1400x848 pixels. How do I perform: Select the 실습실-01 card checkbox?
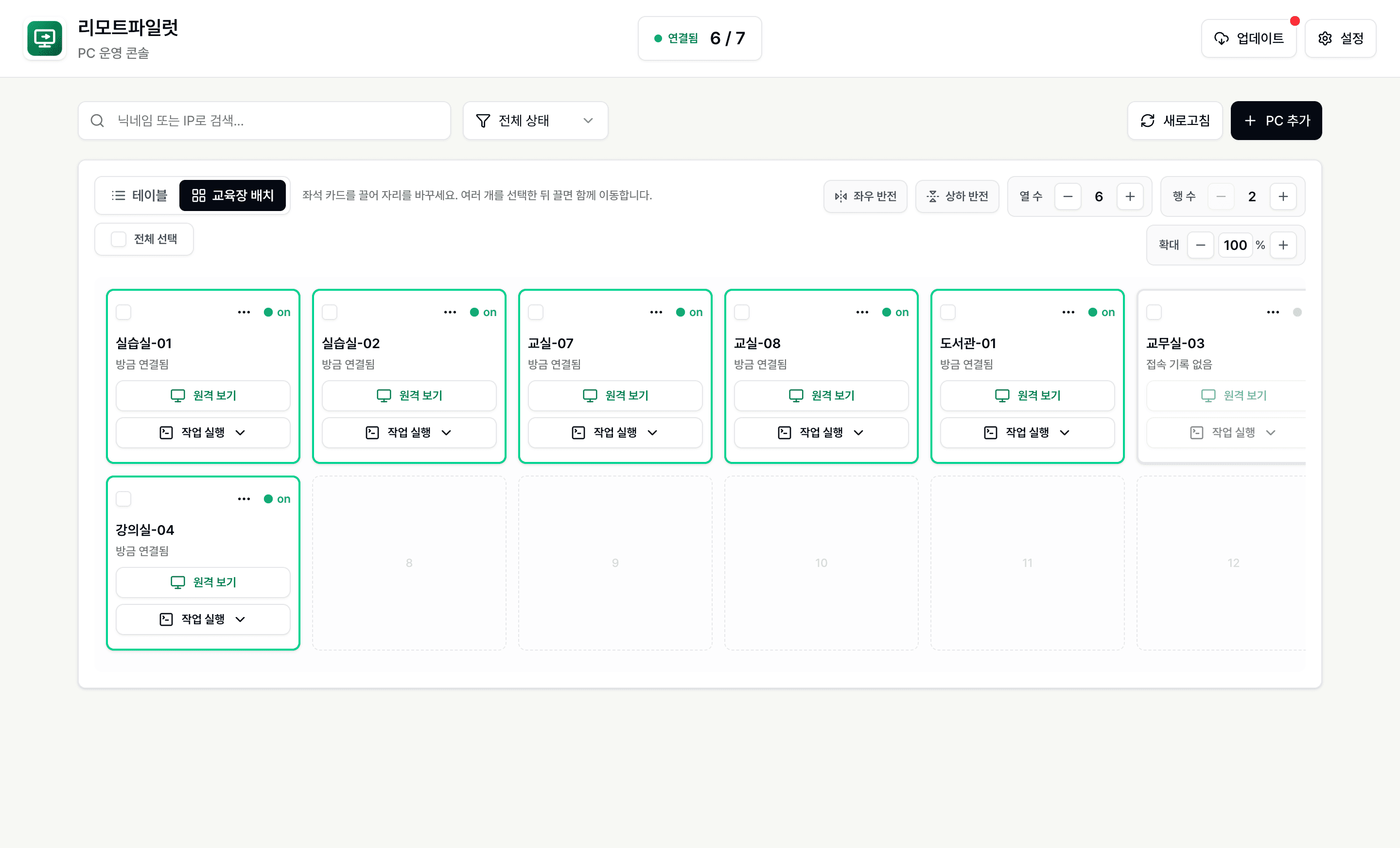point(123,312)
